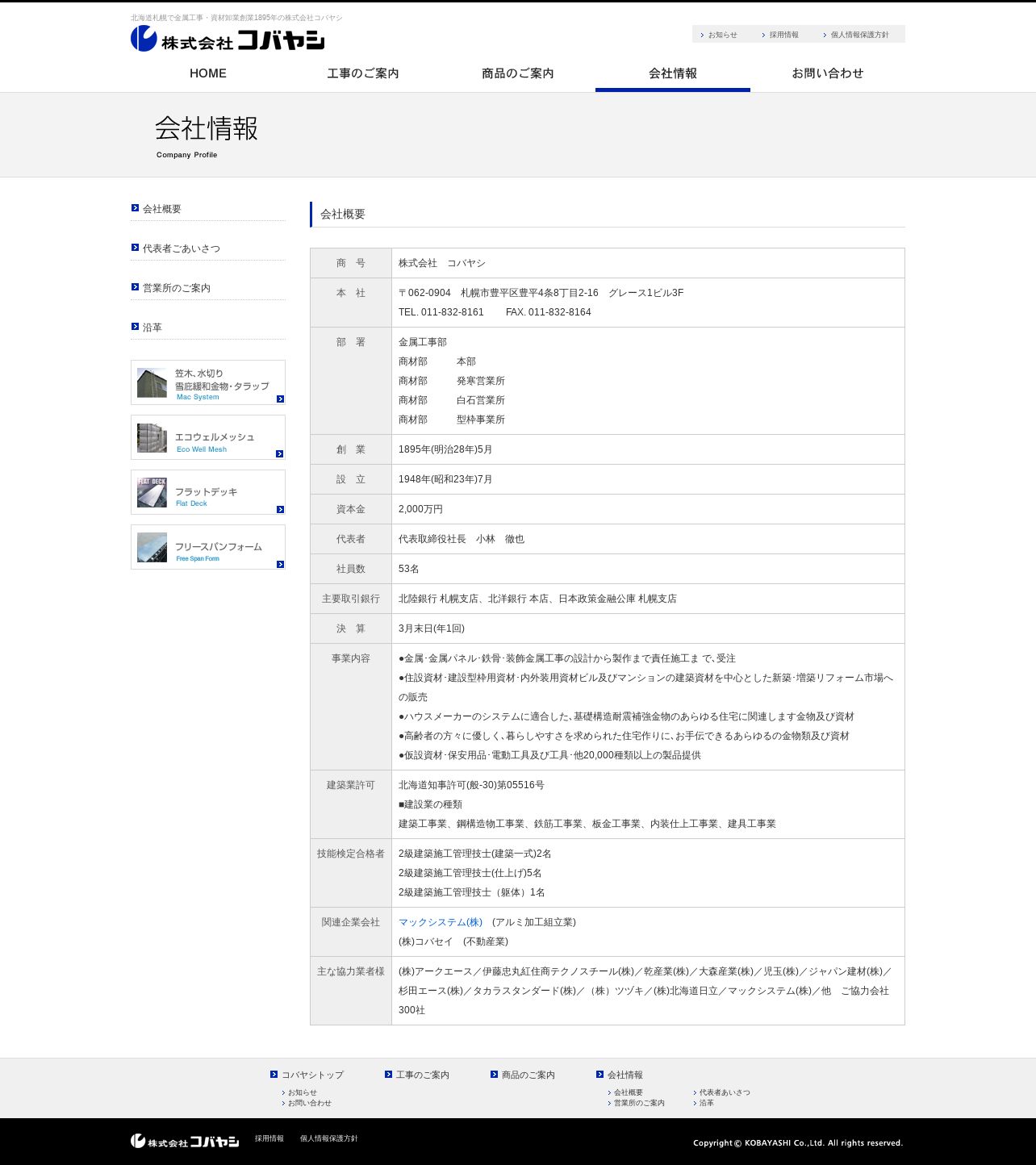
Task: Click footer お問い合わせ sub-link
Action: coord(310,1103)
